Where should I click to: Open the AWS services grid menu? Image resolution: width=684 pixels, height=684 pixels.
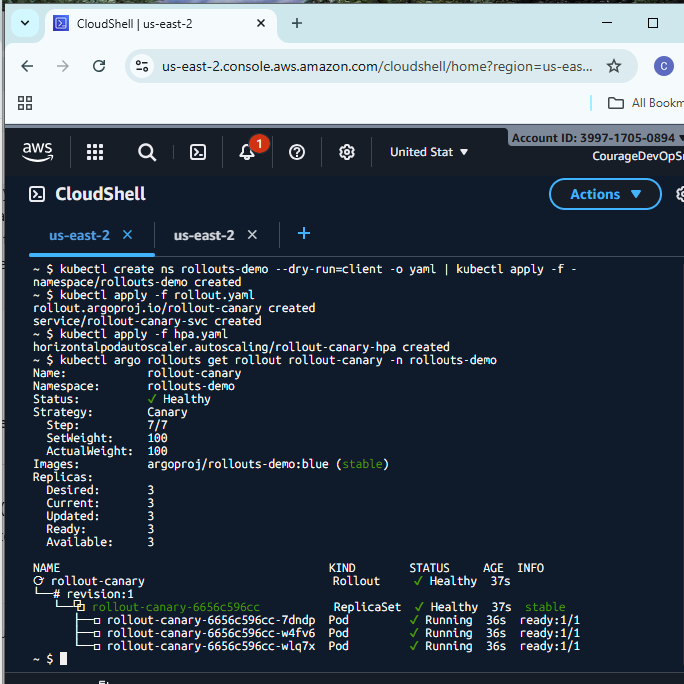[95, 152]
